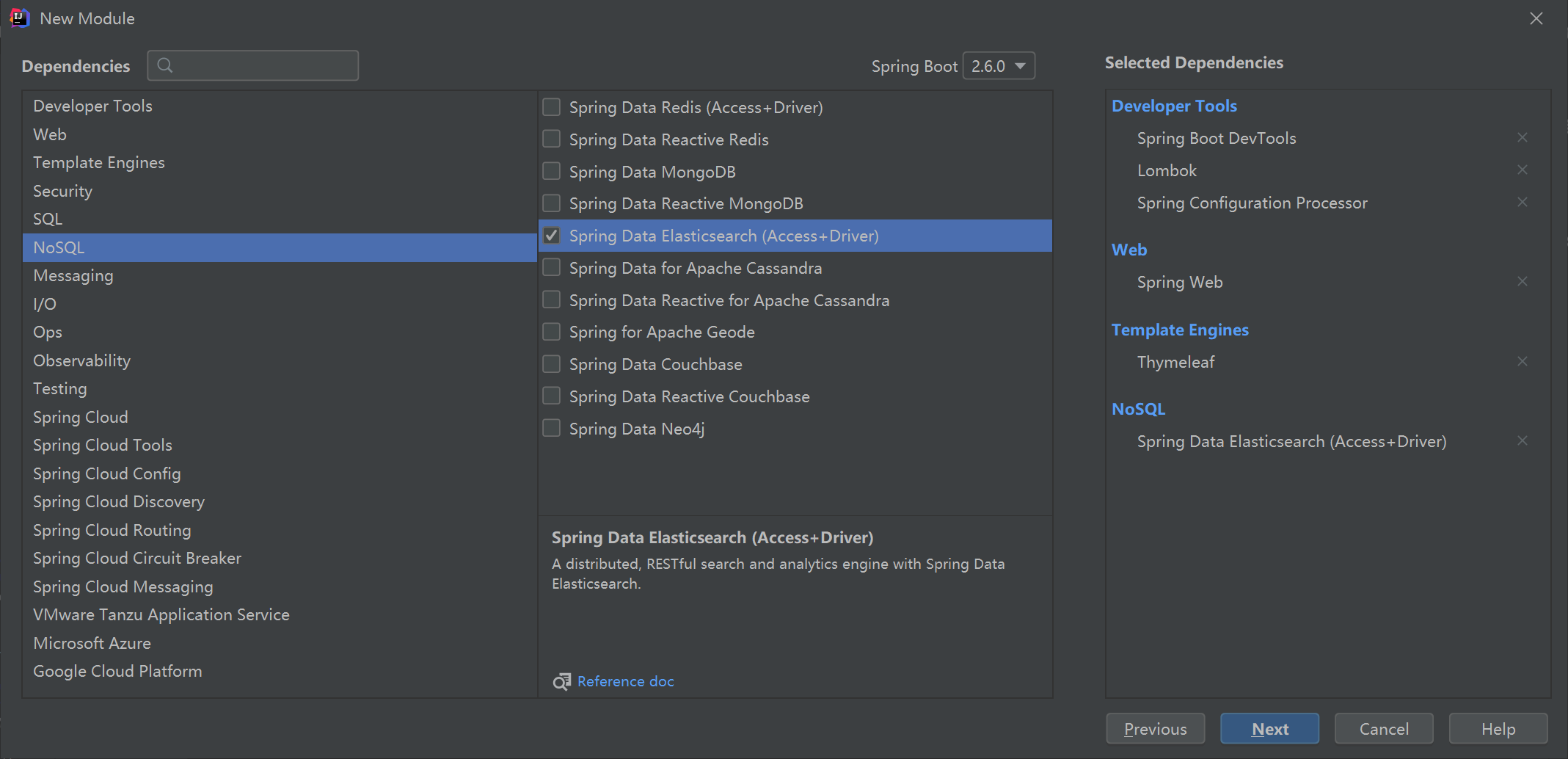Remove selected Spring Data Elasticsearch dependency
This screenshot has height=759, width=1568.
pos(1523,441)
